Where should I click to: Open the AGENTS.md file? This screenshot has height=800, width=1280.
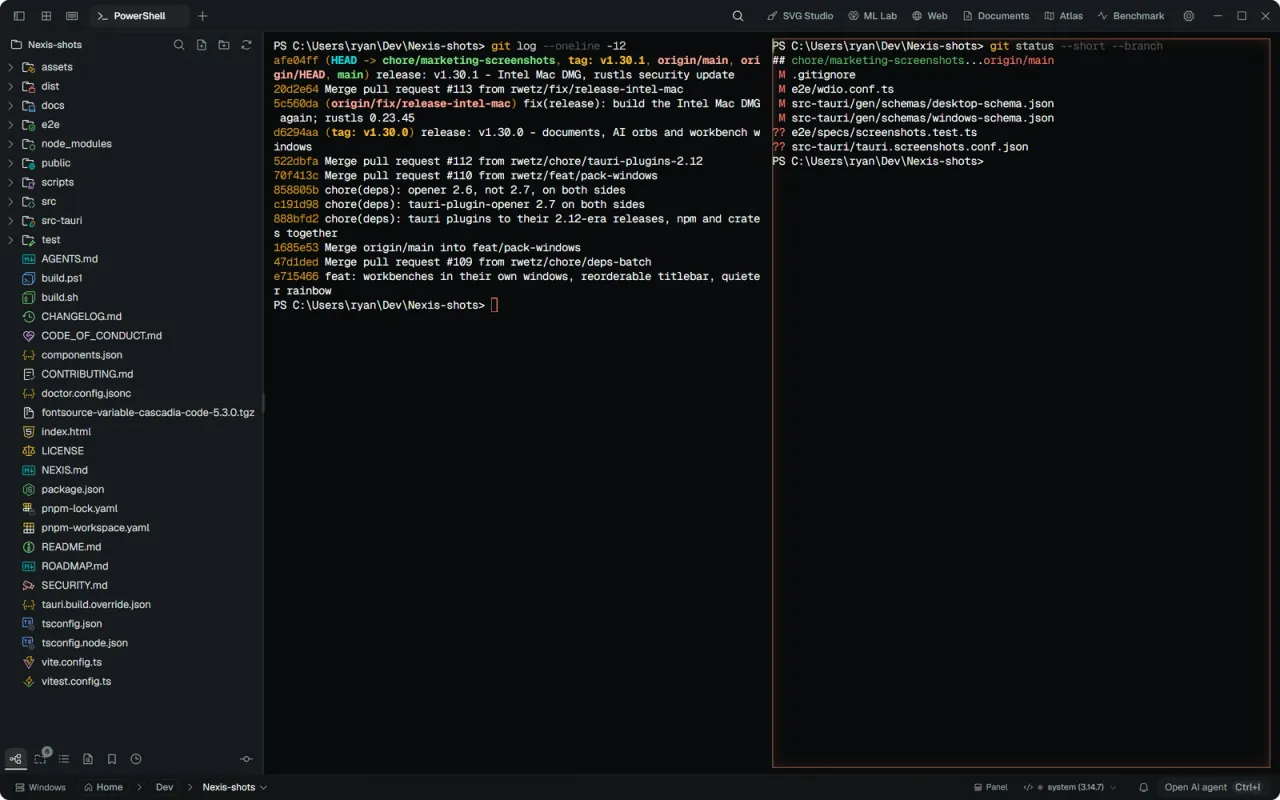pos(130,259)
